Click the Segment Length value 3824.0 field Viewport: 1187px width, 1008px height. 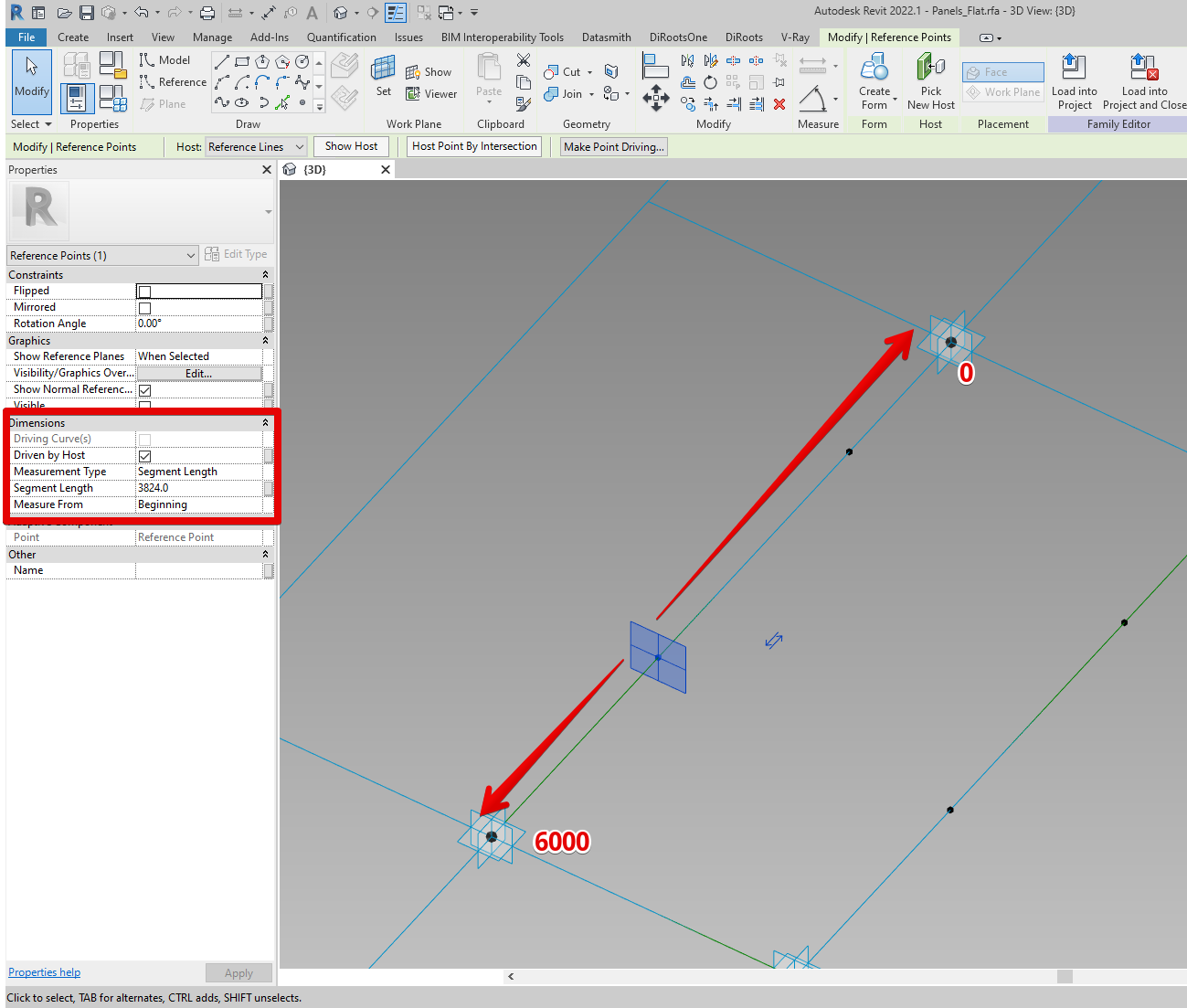199,488
